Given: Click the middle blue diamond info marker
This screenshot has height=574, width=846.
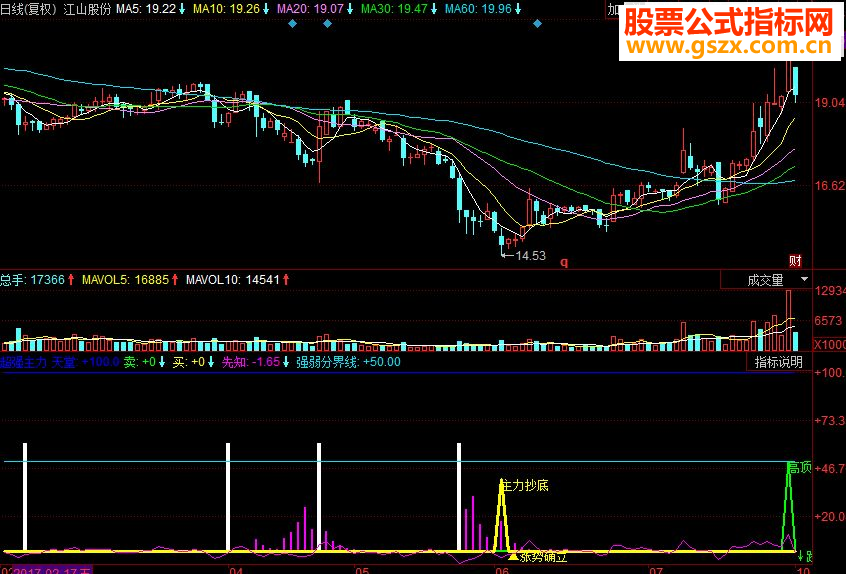Looking at the screenshot, I should point(327,24).
